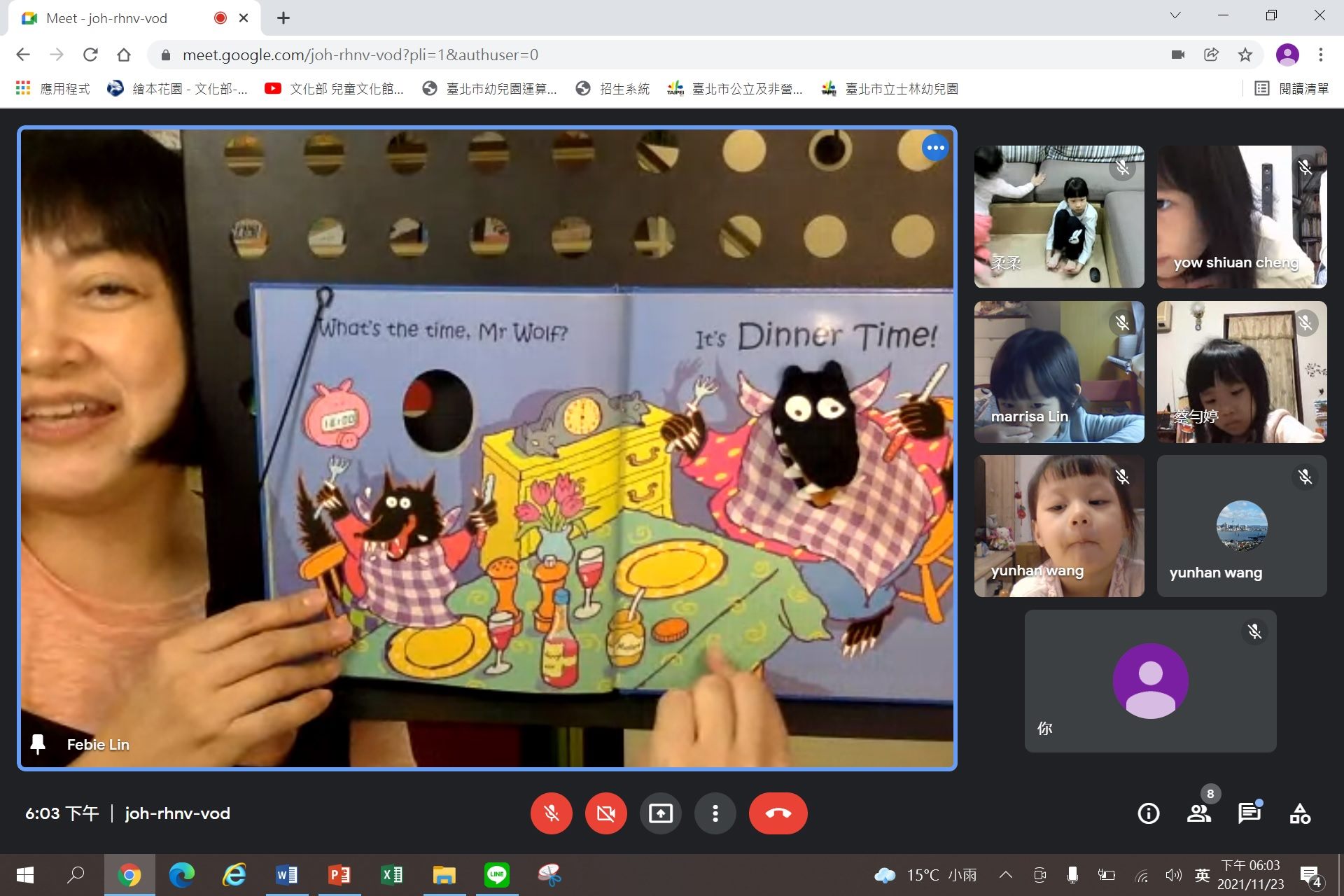The height and width of the screenshot is (896, 1344).
Task: Unpin Febie Lin using the pin icon
Action: tap(38, 744)
